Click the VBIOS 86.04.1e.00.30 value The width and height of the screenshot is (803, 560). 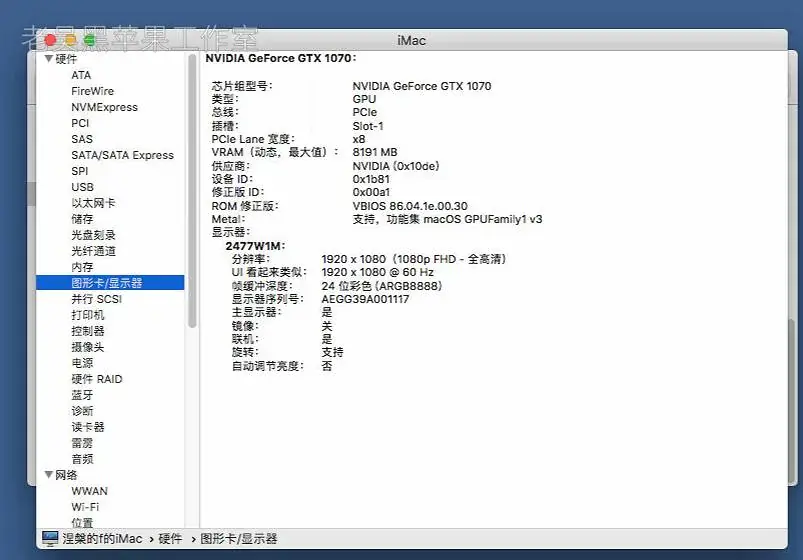click(x=410, y=206)
